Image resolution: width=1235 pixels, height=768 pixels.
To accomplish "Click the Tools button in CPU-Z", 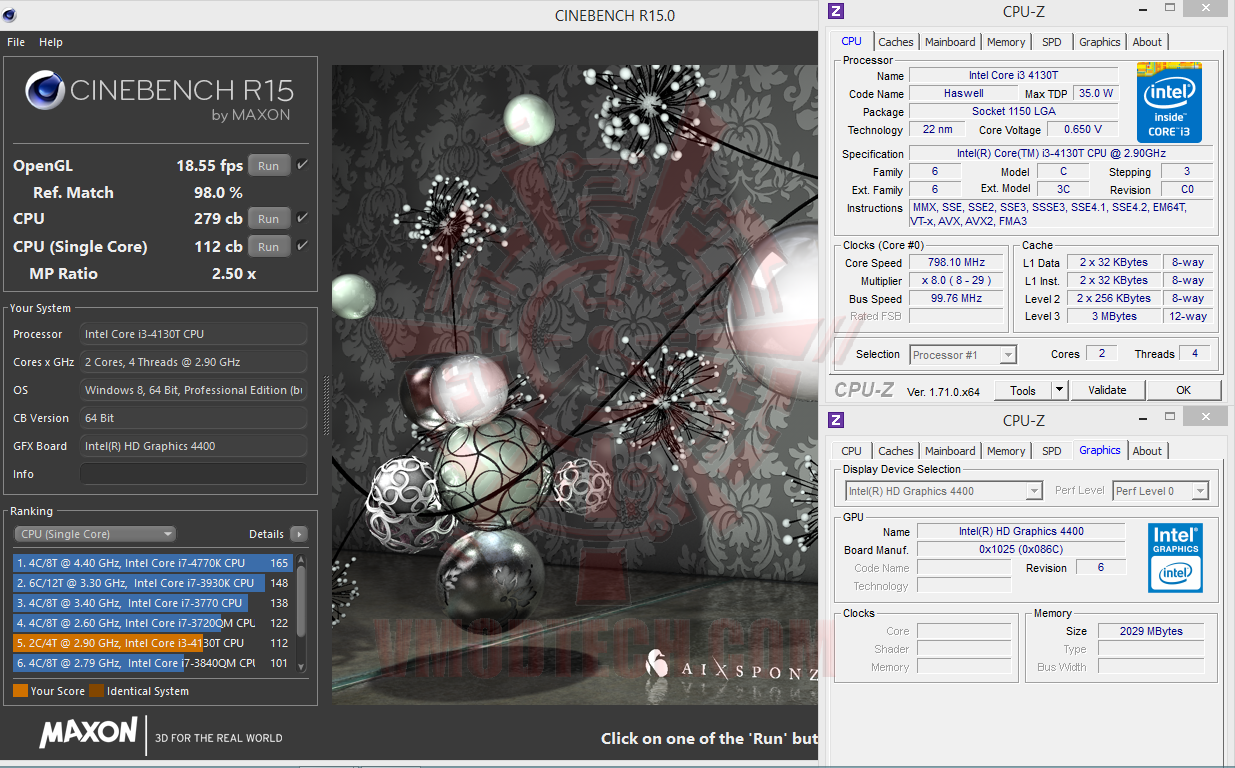I will click(x=1023, y=390).
